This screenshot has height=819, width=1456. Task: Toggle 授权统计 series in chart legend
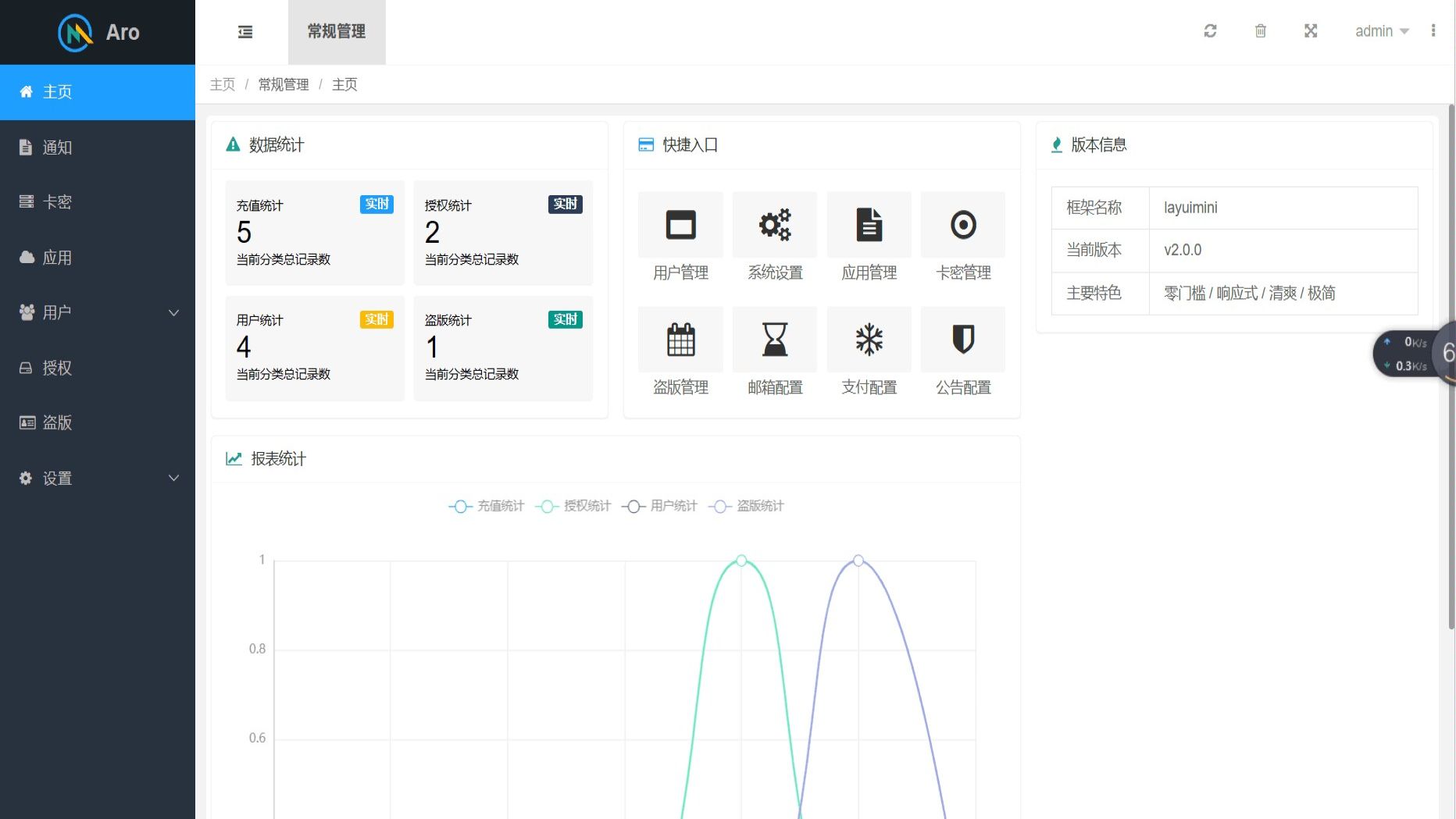(573, 506)
